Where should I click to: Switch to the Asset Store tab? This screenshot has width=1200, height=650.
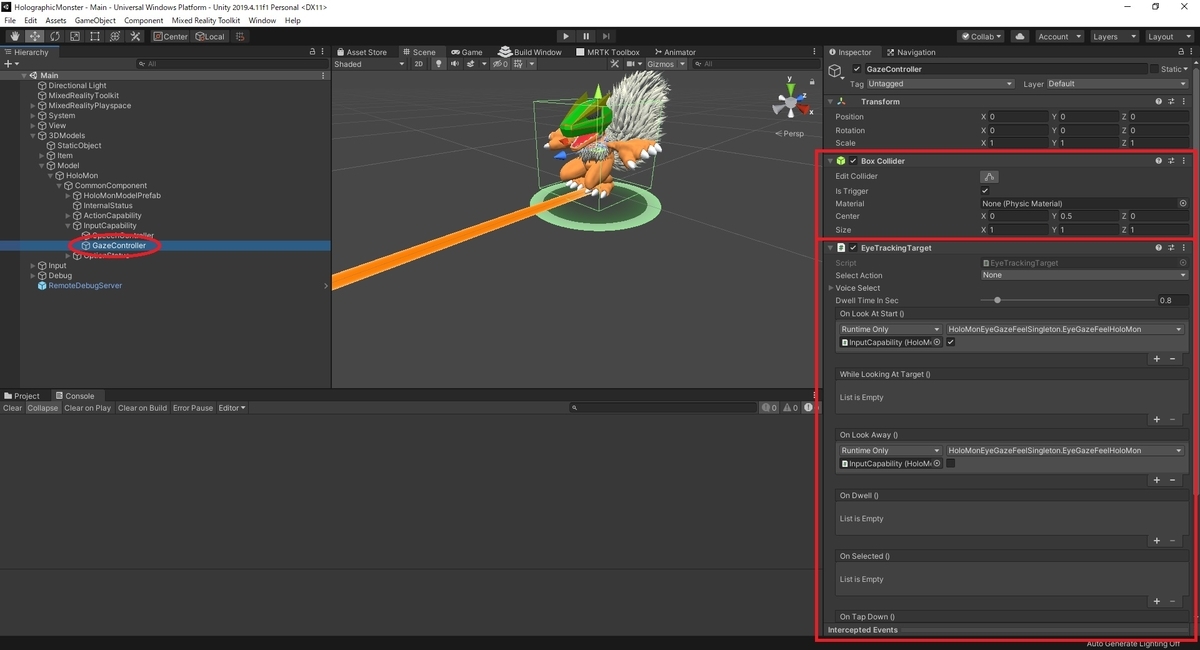(x=361, y=52)
